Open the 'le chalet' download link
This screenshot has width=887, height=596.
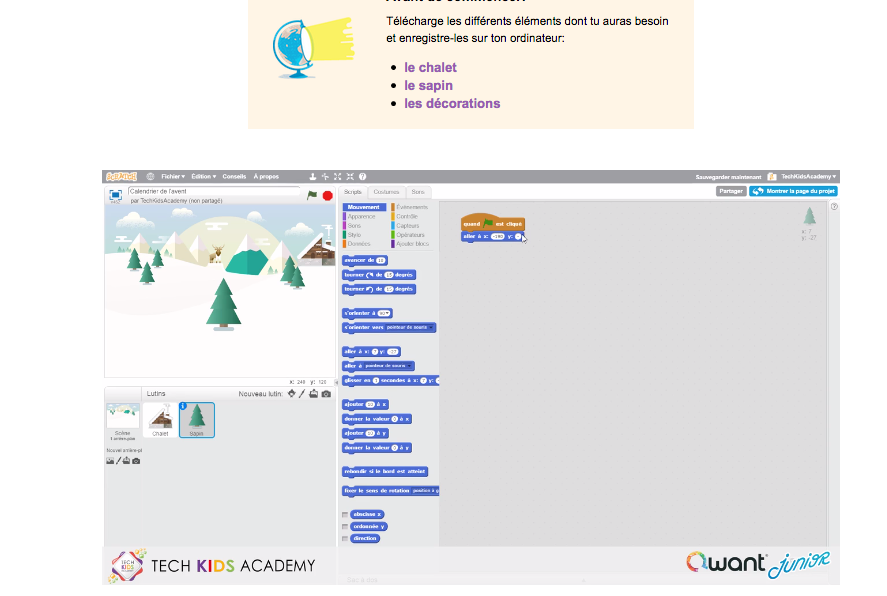tap(430, 67)
